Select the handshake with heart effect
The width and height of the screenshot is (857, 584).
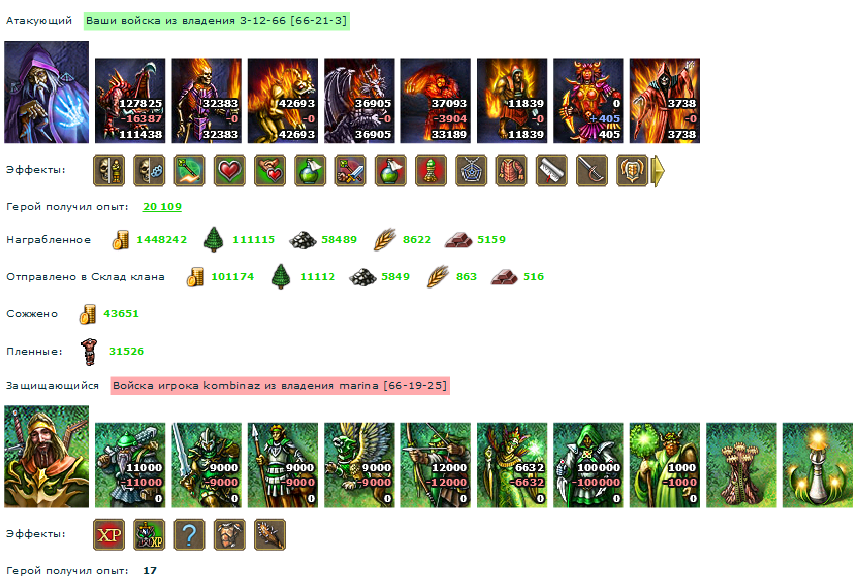(x=270, y=170)
